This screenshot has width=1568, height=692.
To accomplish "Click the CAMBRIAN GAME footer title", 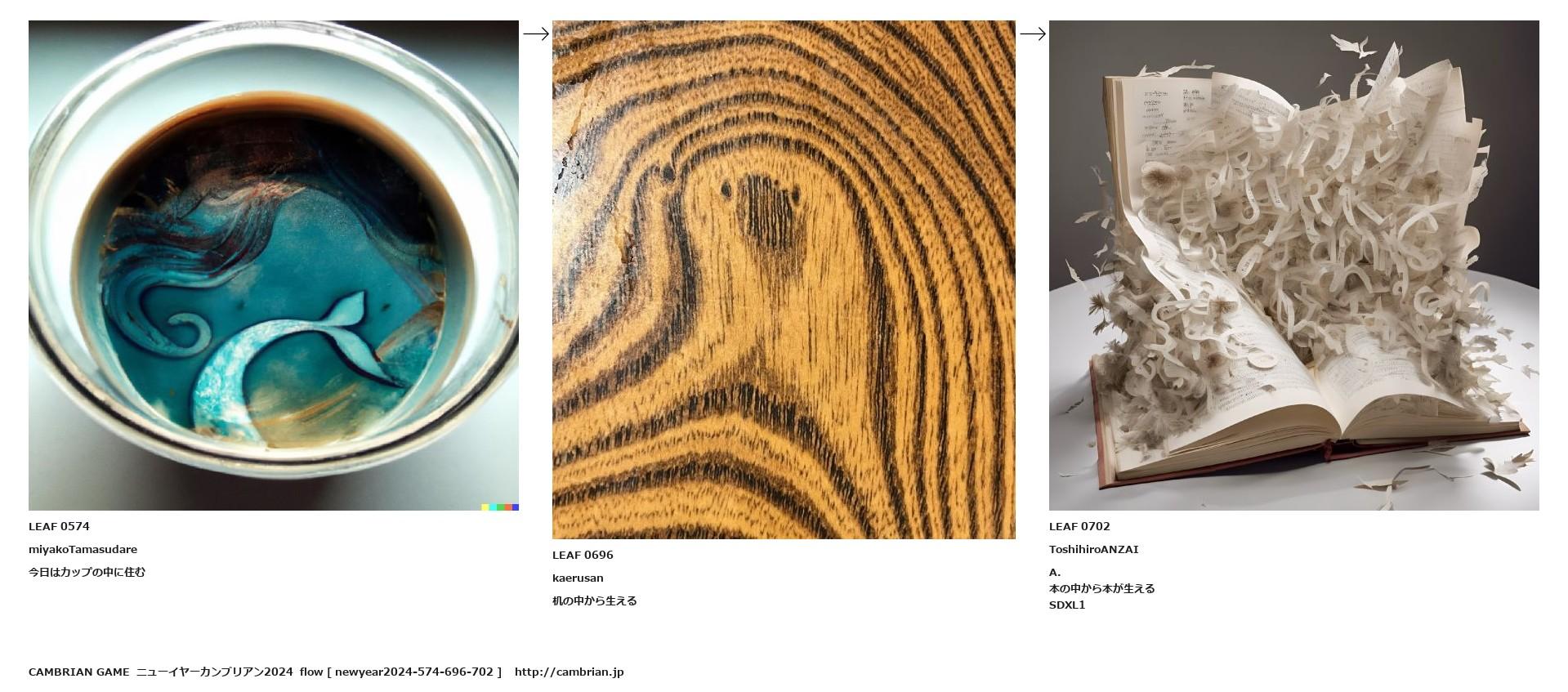I will pyautogui.click(x=78, y=672).
